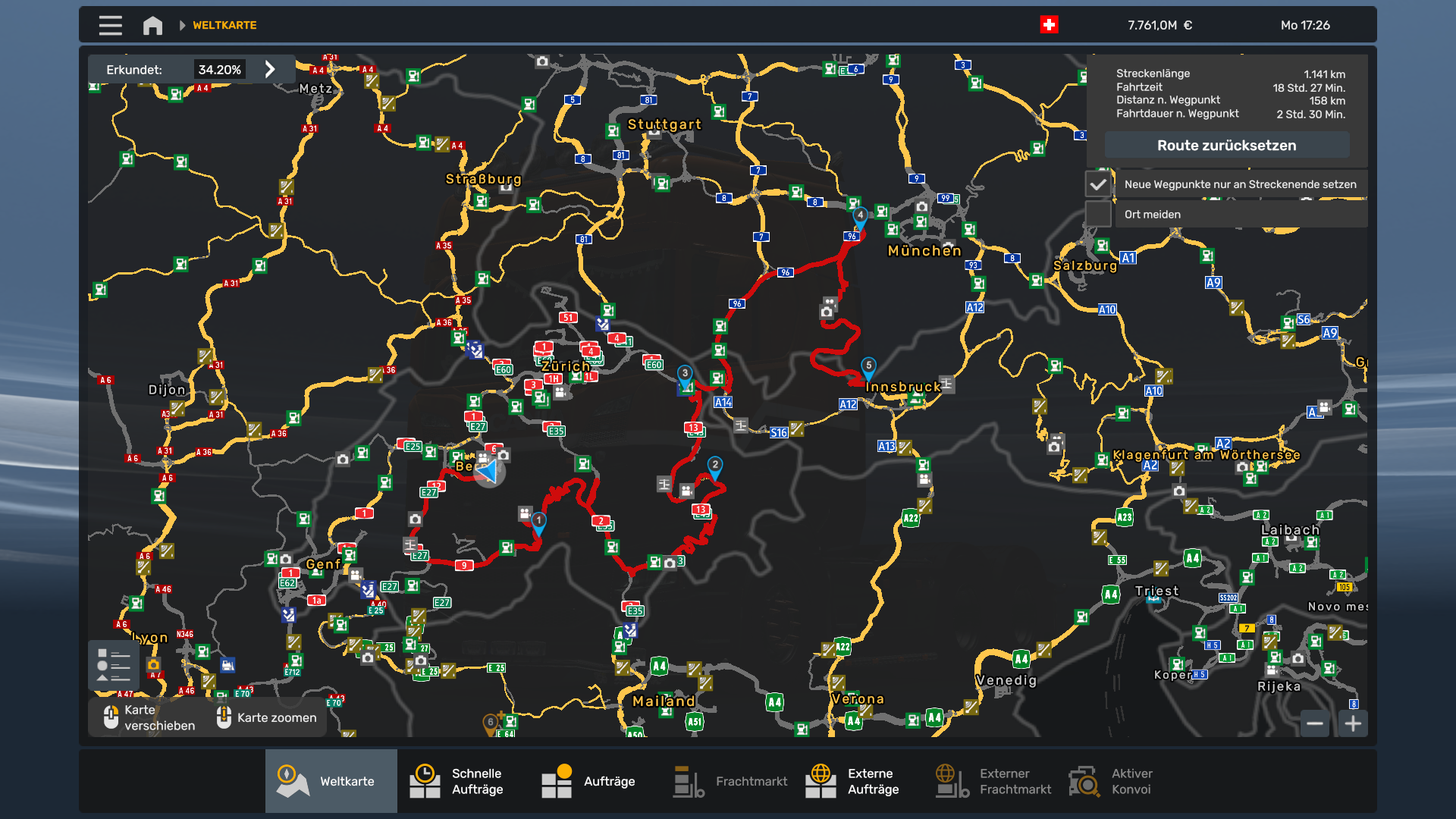Click the Salzburg city label
This screenshot has height=819, width=1456.
[1085, 266]
